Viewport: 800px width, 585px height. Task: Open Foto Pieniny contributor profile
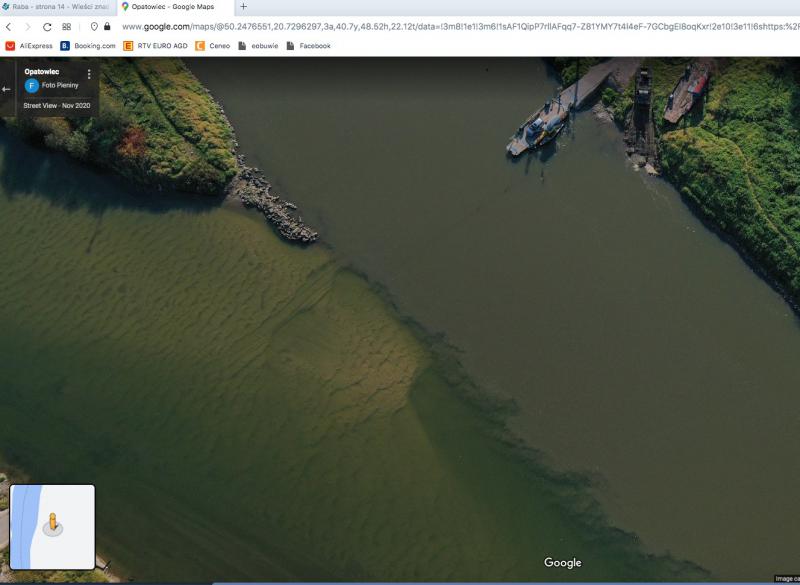60,86
